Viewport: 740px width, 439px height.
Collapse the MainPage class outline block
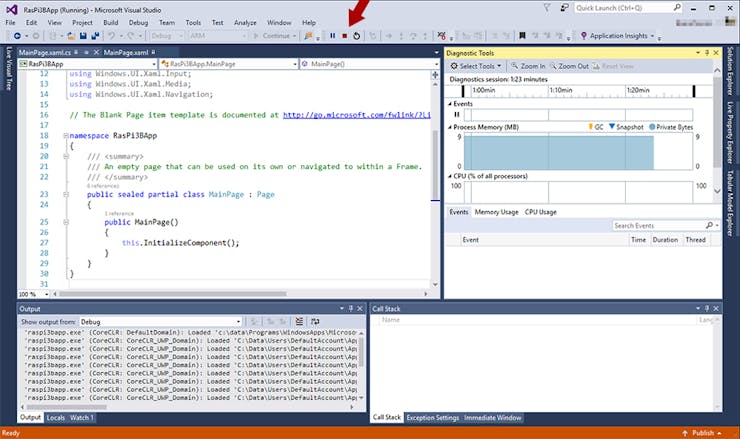(x=66, y=194)
